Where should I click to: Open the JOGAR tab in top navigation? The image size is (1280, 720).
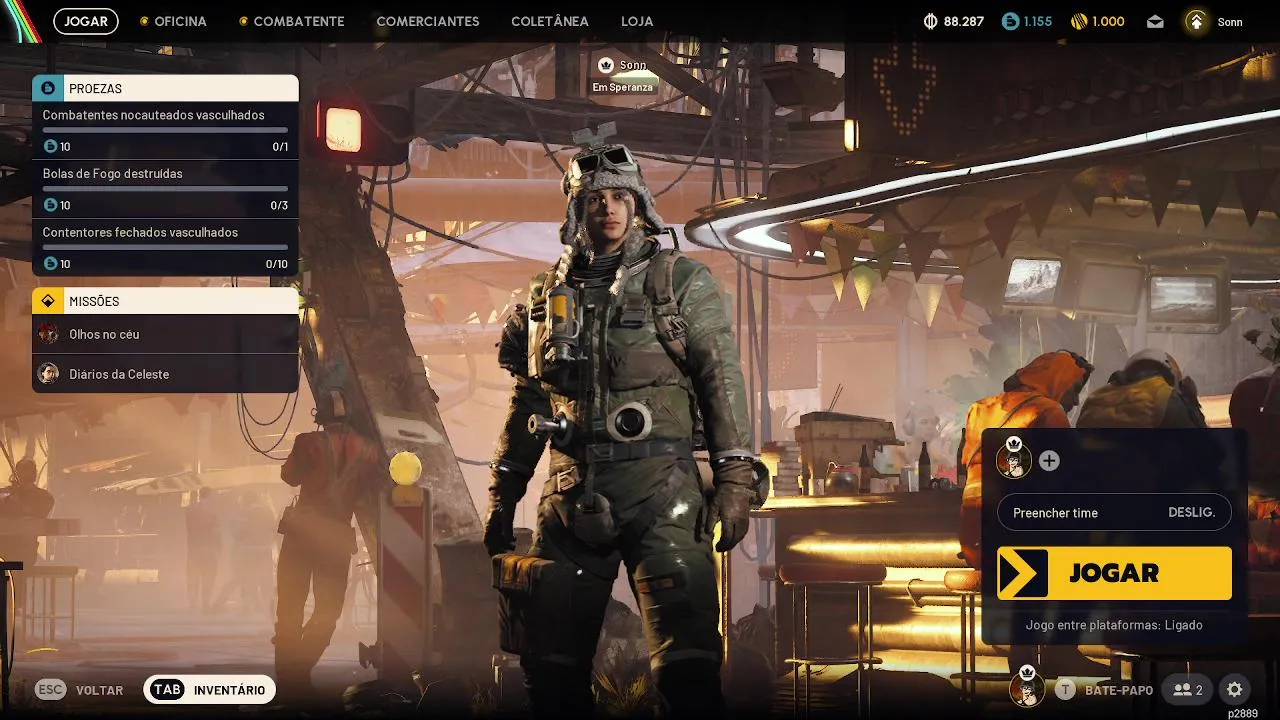(86, 21)
